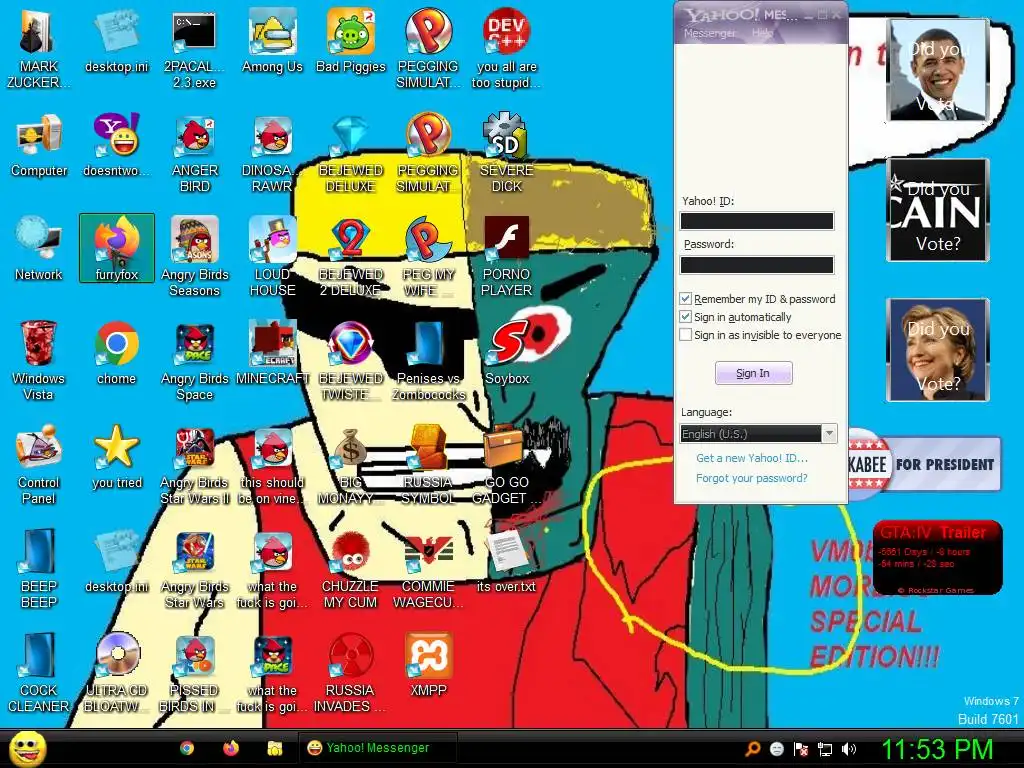Focus the Yahoo! ID field
Viewport: 1024px width, 768px height.
757,221
